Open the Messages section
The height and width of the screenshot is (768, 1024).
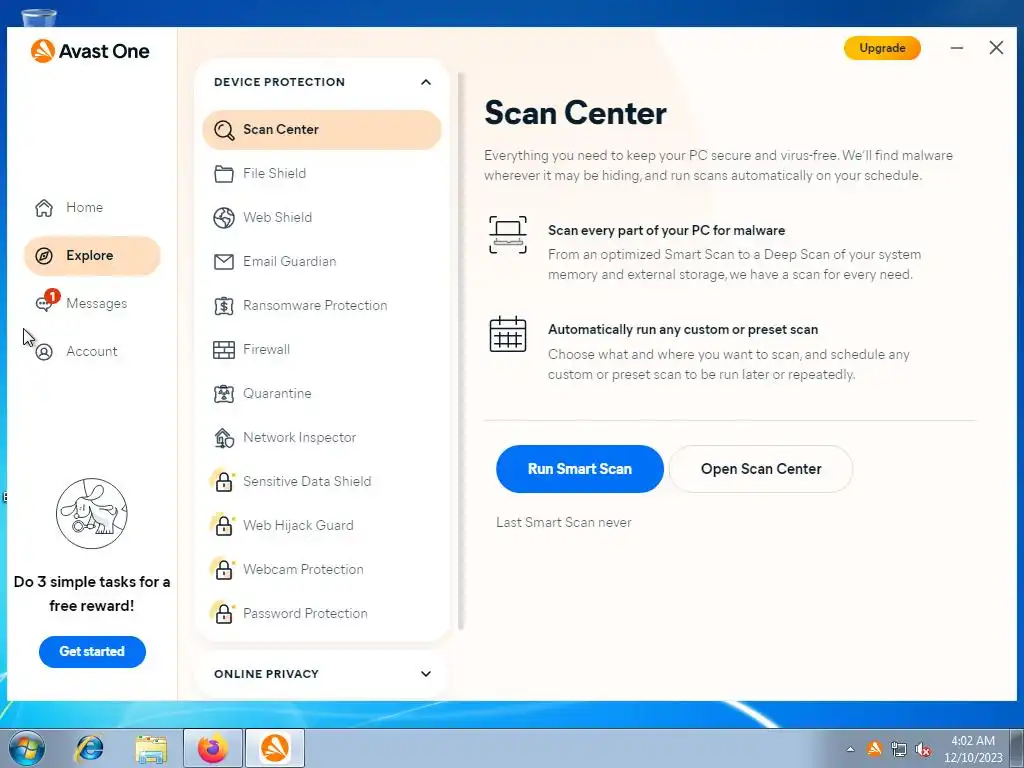click(x=92, y=304)
